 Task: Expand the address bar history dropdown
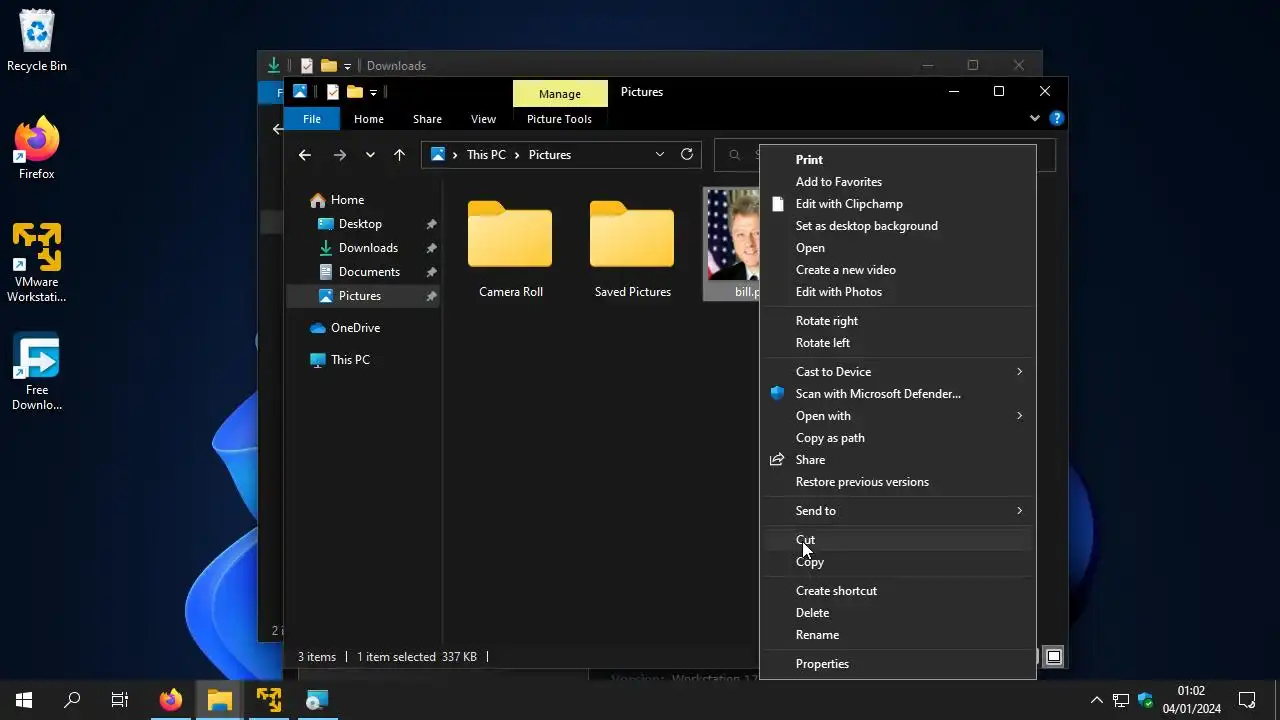[x=660, y=154]
